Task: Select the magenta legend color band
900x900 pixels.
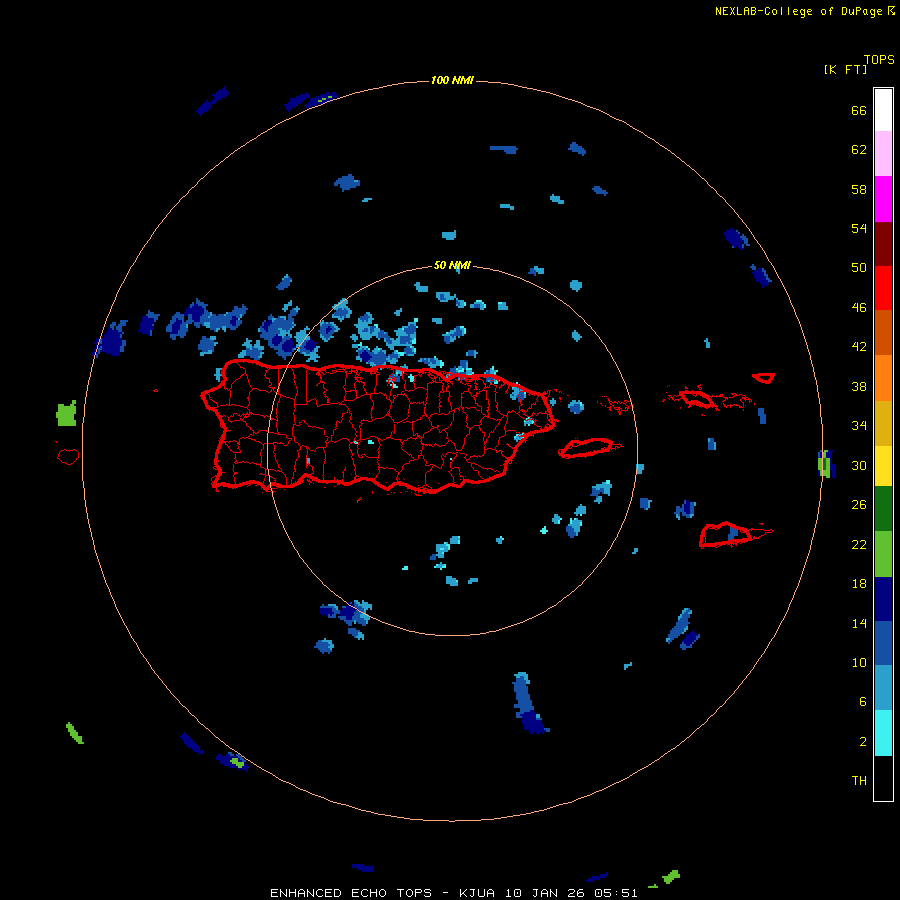Action: 883,199
